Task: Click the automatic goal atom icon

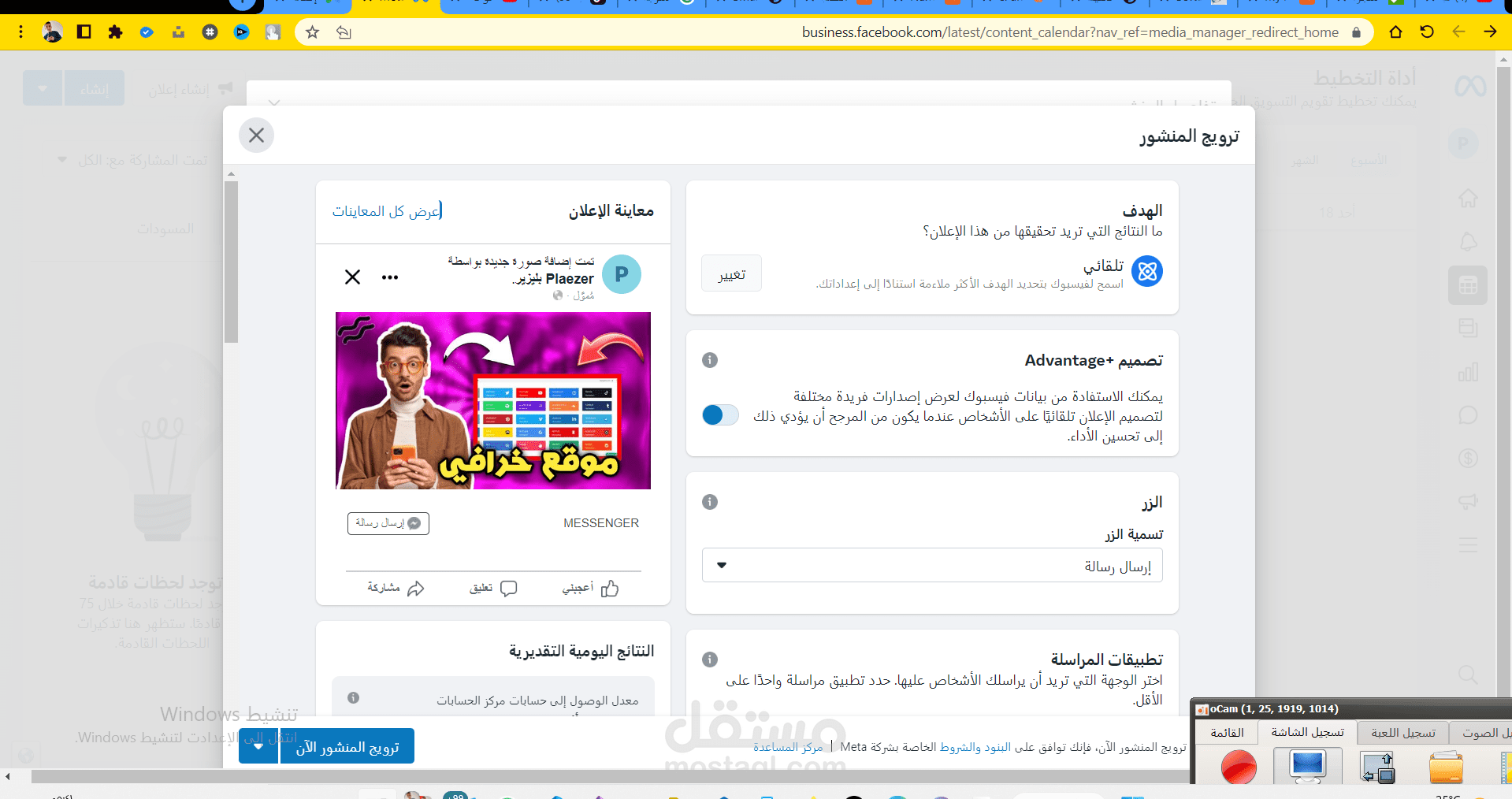Action: coord(1147,271)
